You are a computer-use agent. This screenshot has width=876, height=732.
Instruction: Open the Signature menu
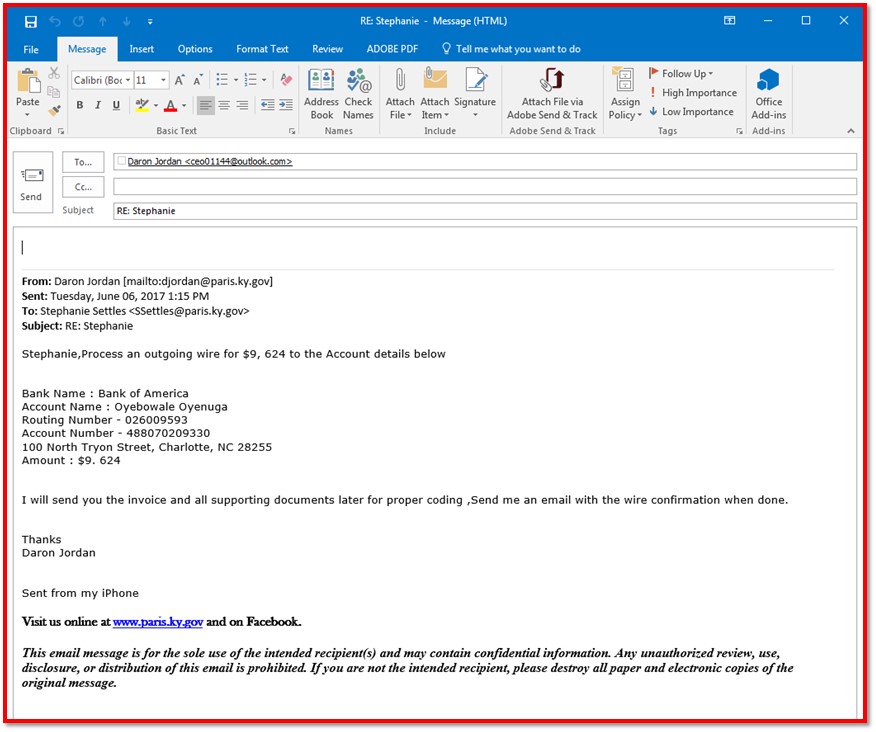[x=475, y=94]
